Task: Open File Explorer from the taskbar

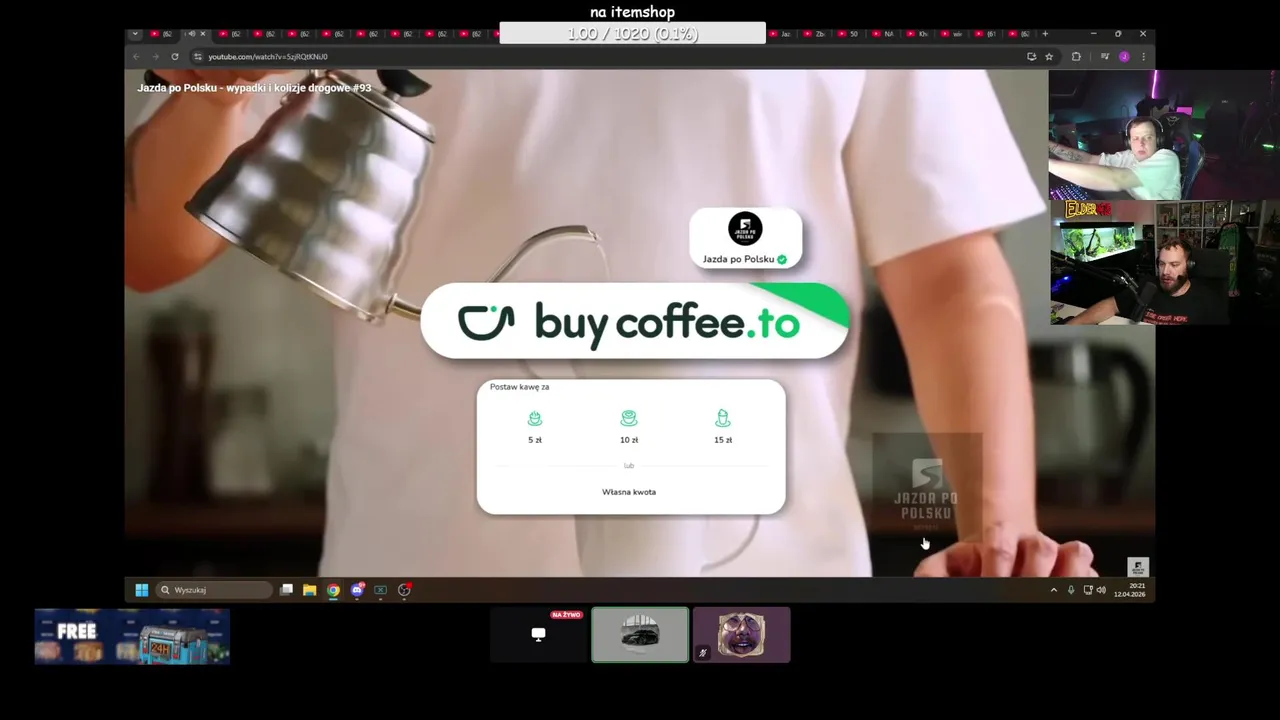Action: pos(310,590)
